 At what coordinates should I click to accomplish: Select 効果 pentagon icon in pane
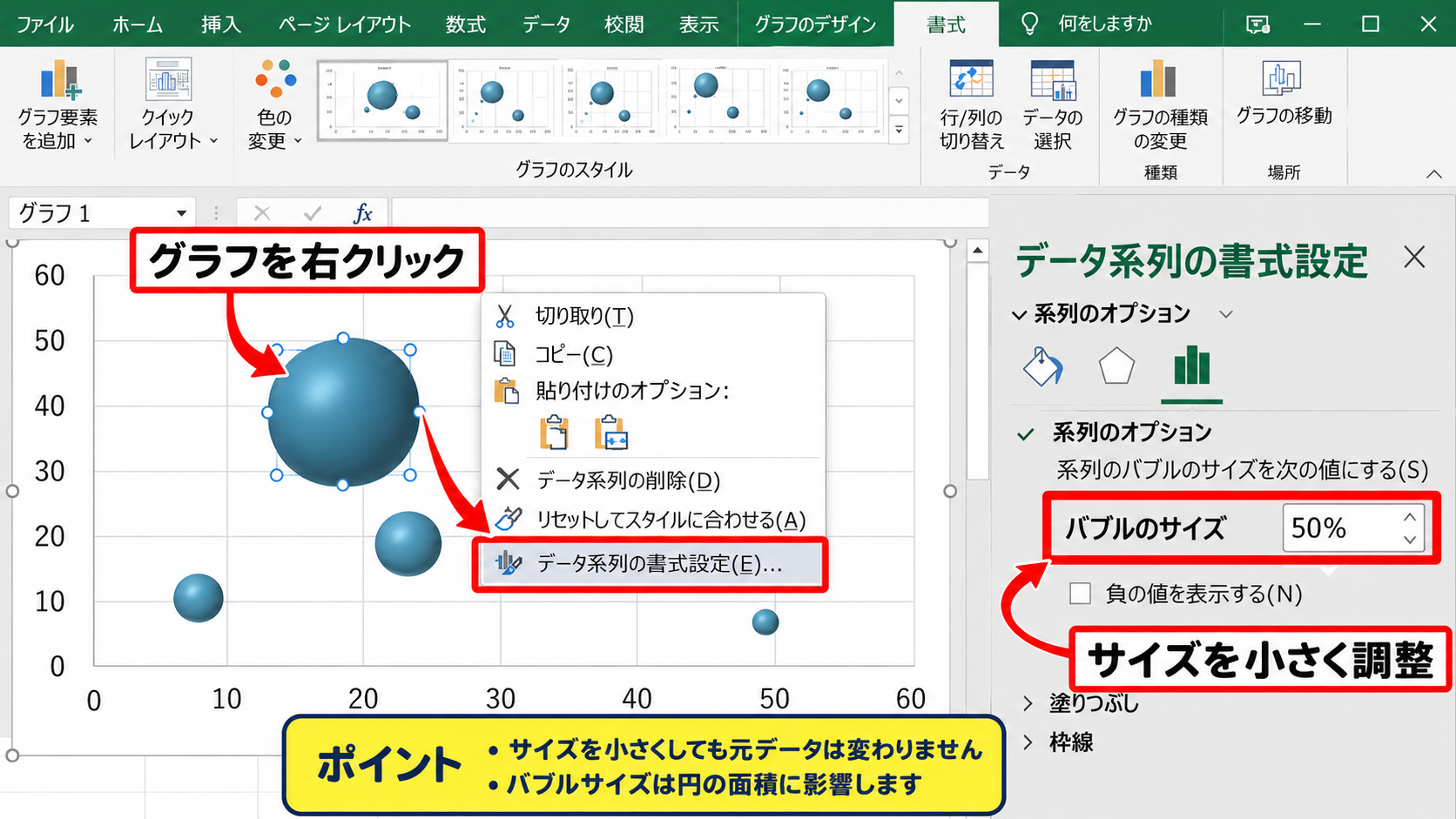[x=1116, y=366]
